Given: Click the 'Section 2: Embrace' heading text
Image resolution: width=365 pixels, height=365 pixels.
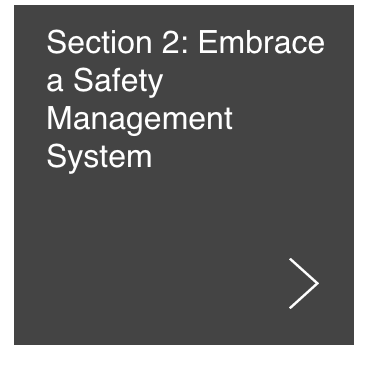Looking at the screenshot, I should [x=185, y=42].
